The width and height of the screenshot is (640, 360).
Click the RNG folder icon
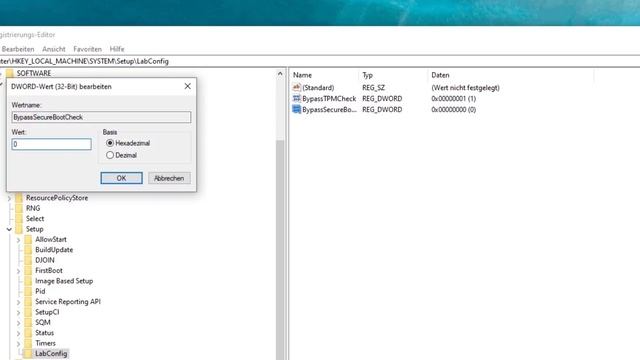click(x=19, y=208)
